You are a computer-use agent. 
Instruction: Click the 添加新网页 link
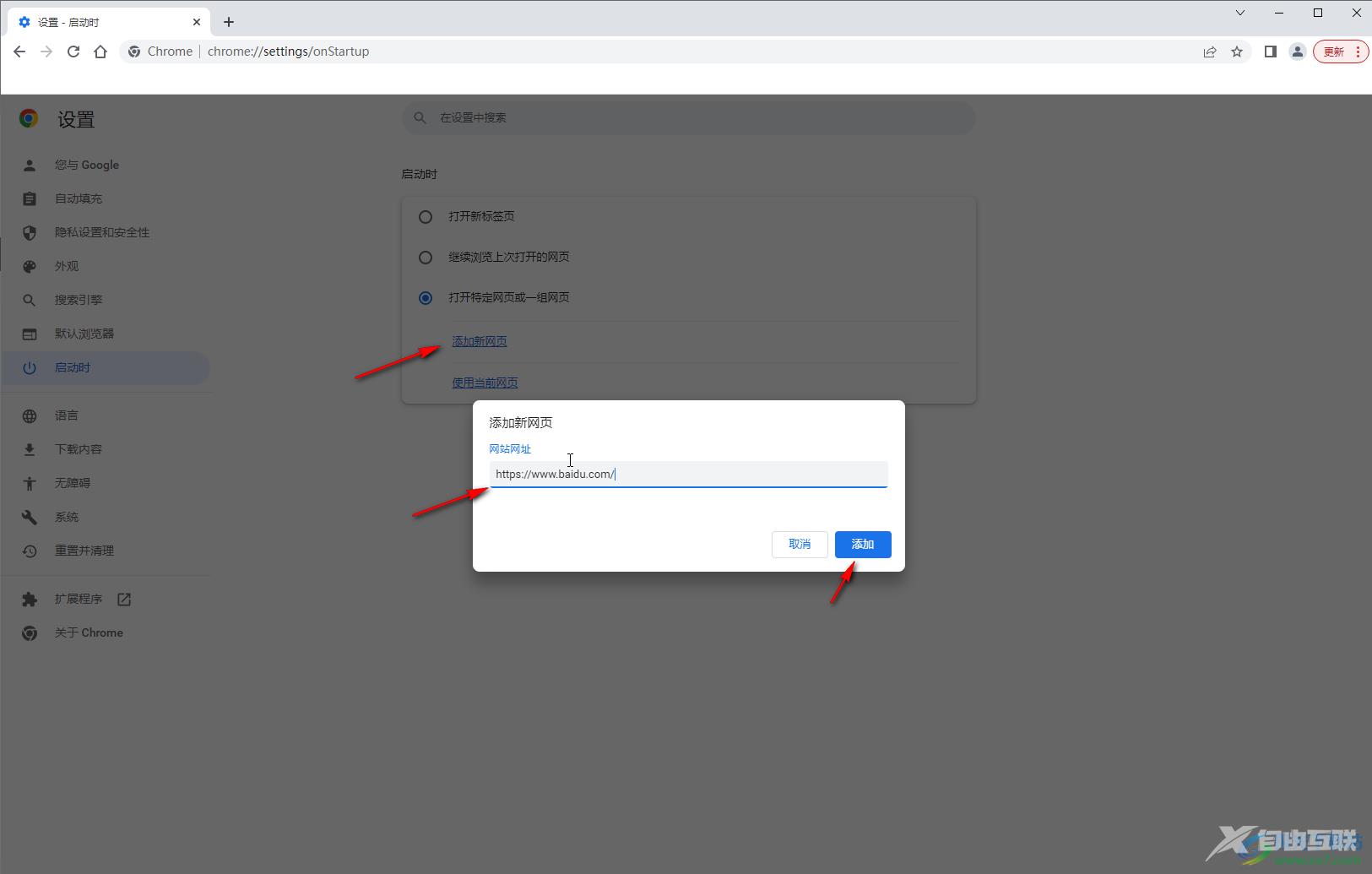click(x=480, y=341)
